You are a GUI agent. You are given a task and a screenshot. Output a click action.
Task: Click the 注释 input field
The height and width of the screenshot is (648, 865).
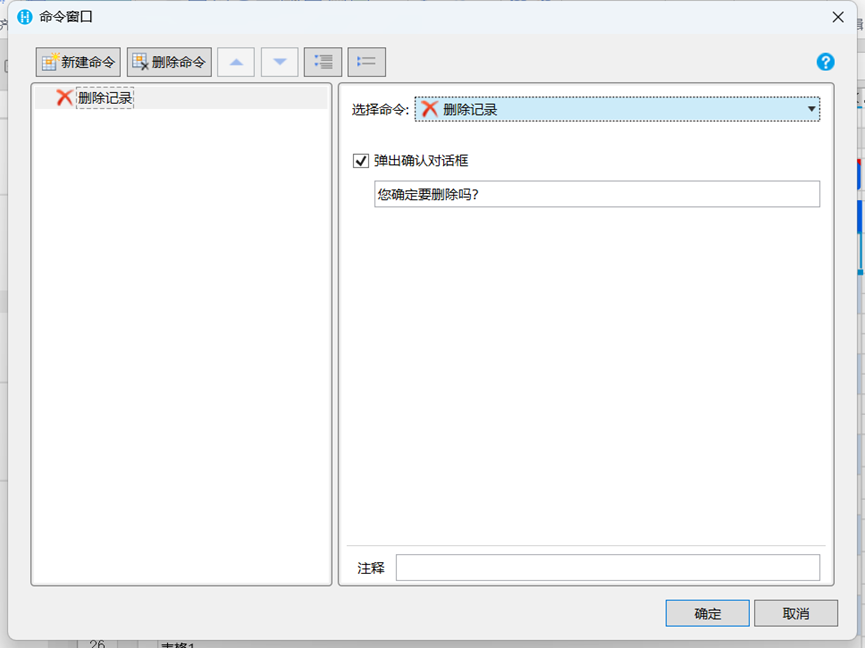608,567
